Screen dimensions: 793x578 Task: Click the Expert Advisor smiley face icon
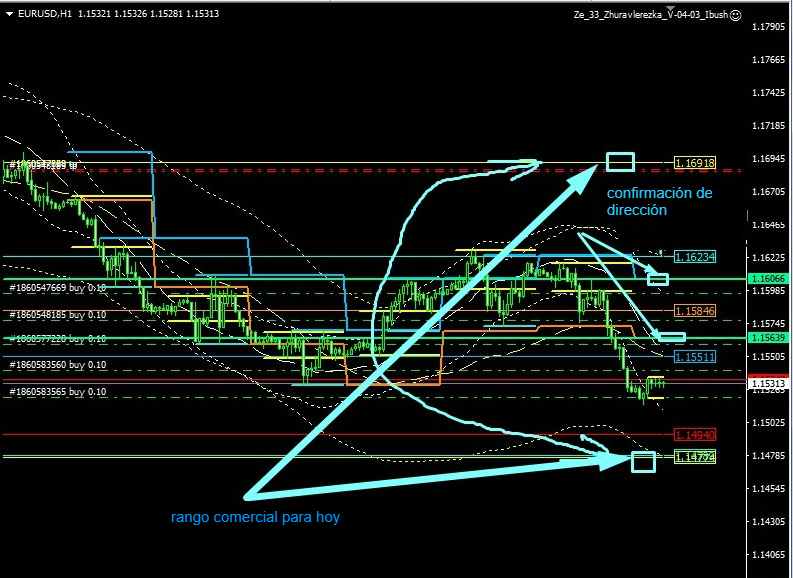735,15
